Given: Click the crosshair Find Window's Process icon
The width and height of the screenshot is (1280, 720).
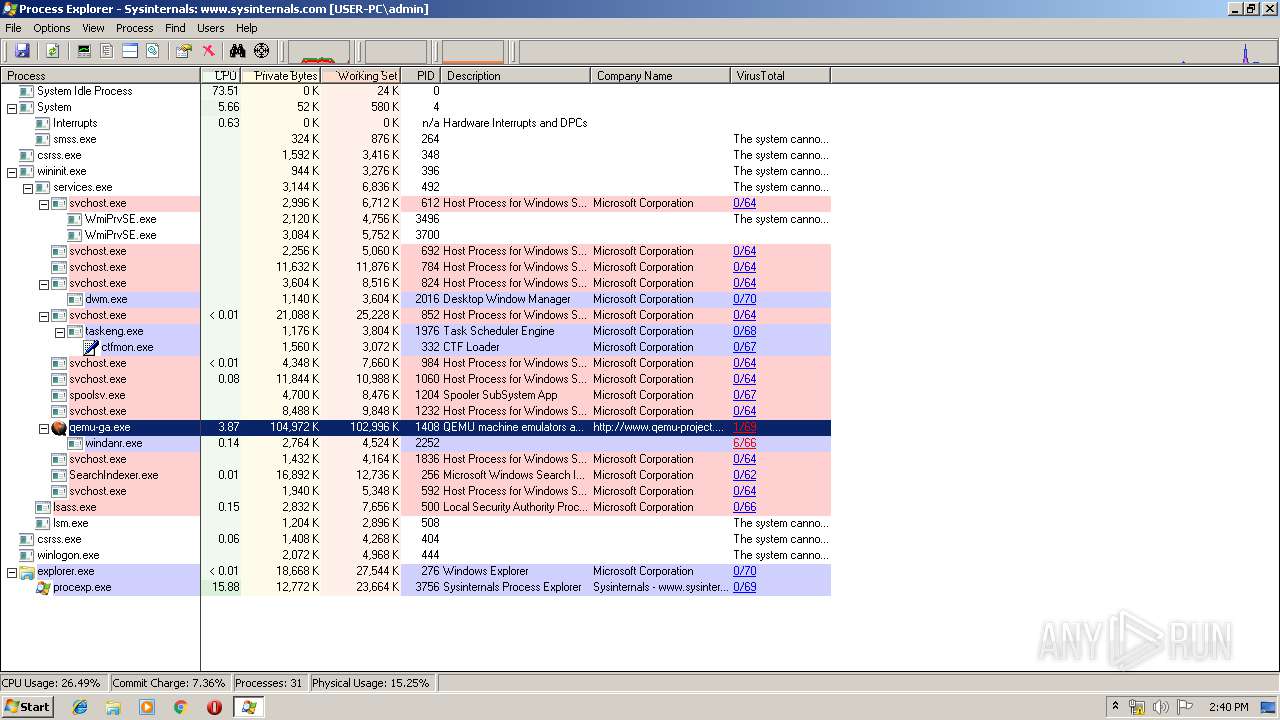Looking at the screenshot, I should tap(262, 51).
